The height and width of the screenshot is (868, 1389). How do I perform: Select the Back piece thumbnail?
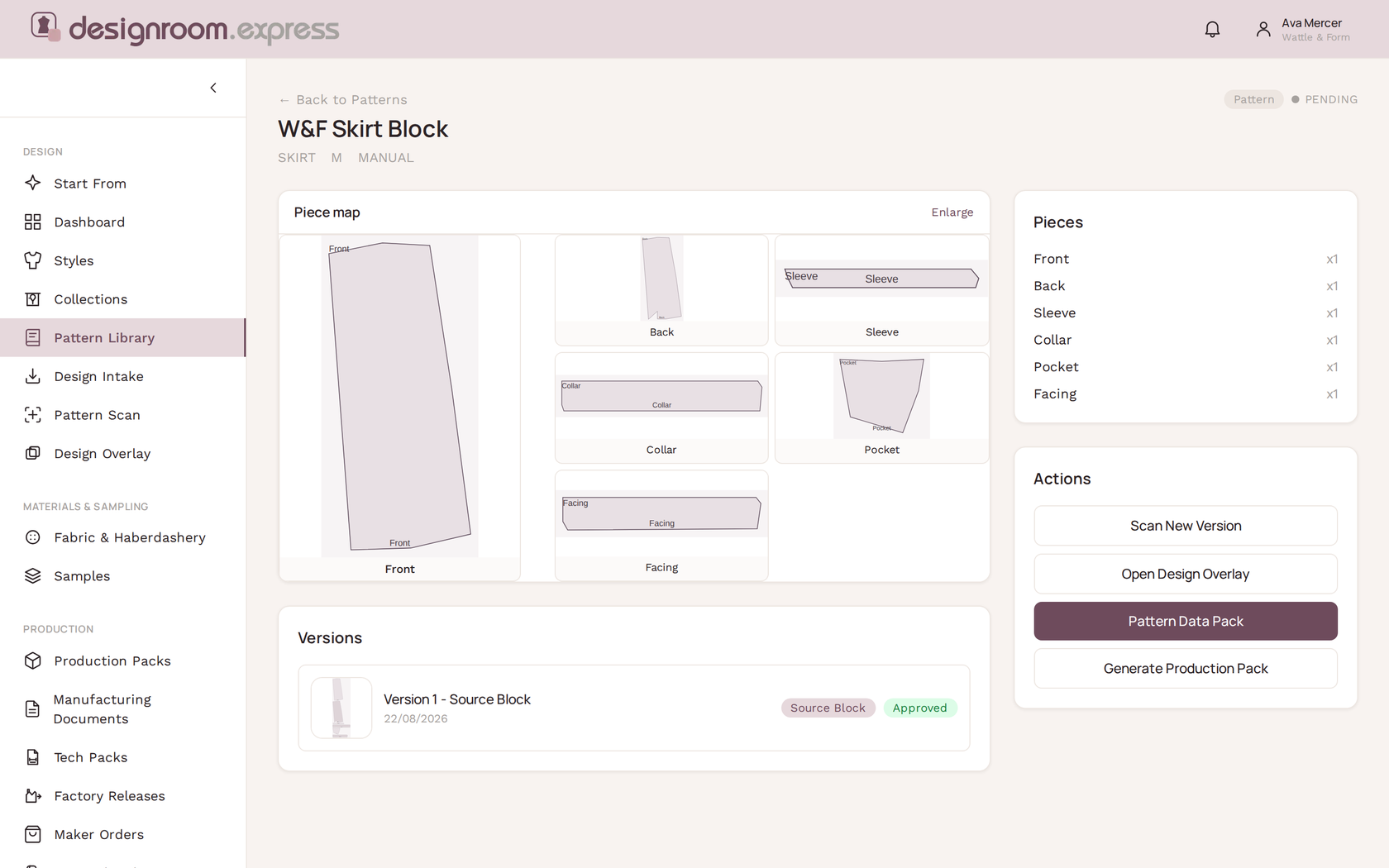[x=661, y=290]
